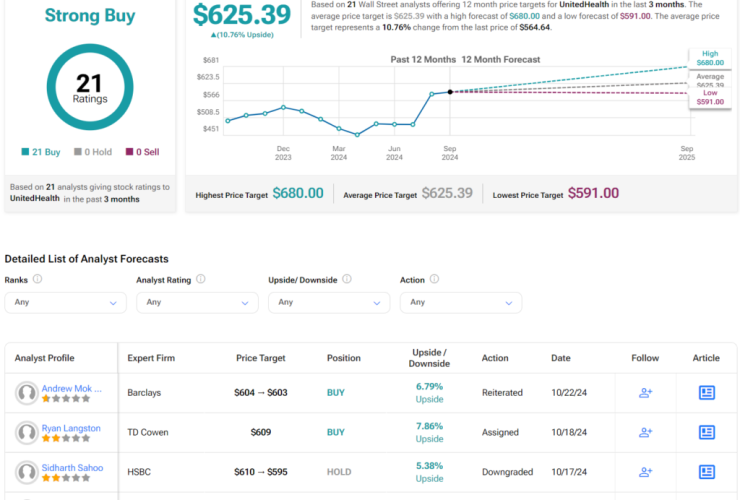This screenshot has width=740, height=500.
Task: Click the Position column header
Action: coord(344,358)
